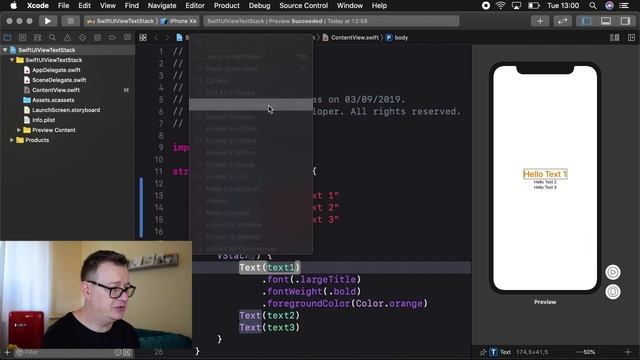Open Assets.xcassets
This screenshot has height=360, width=640.
[x=53, y=100]
